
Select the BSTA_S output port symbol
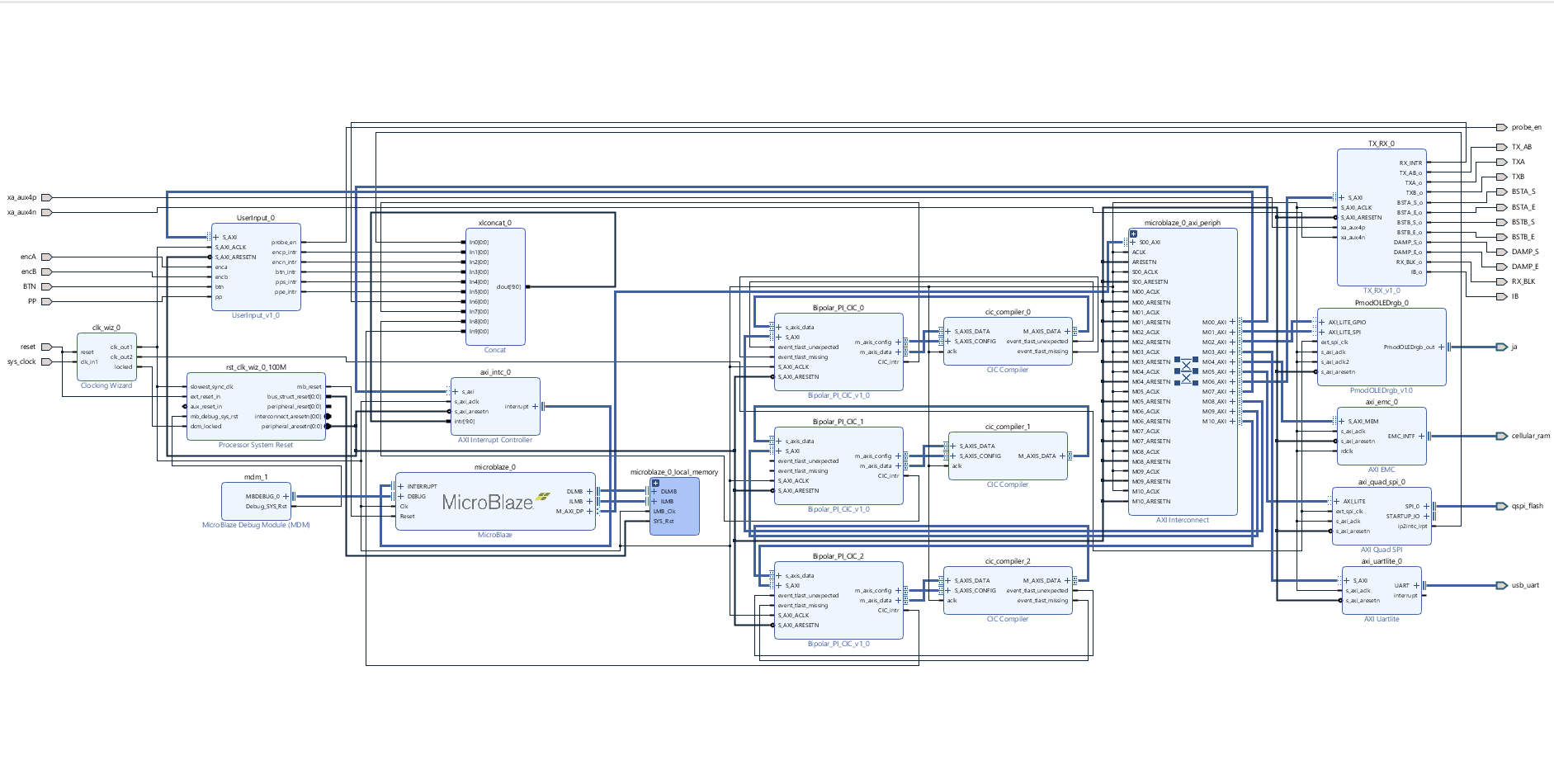click(1502, 192)
